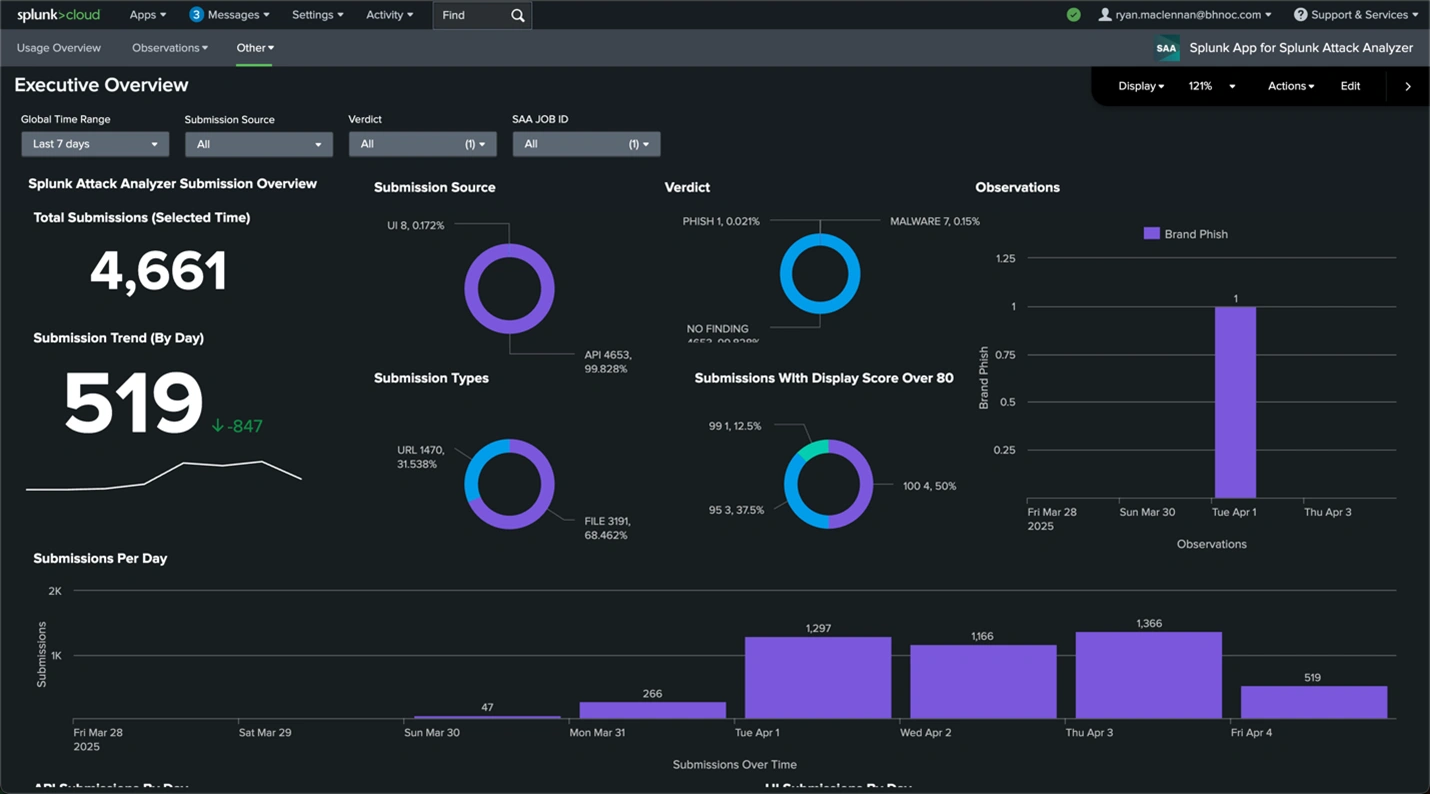Click into the Find search field
The image size is (1430, 794).
[470, 15]
